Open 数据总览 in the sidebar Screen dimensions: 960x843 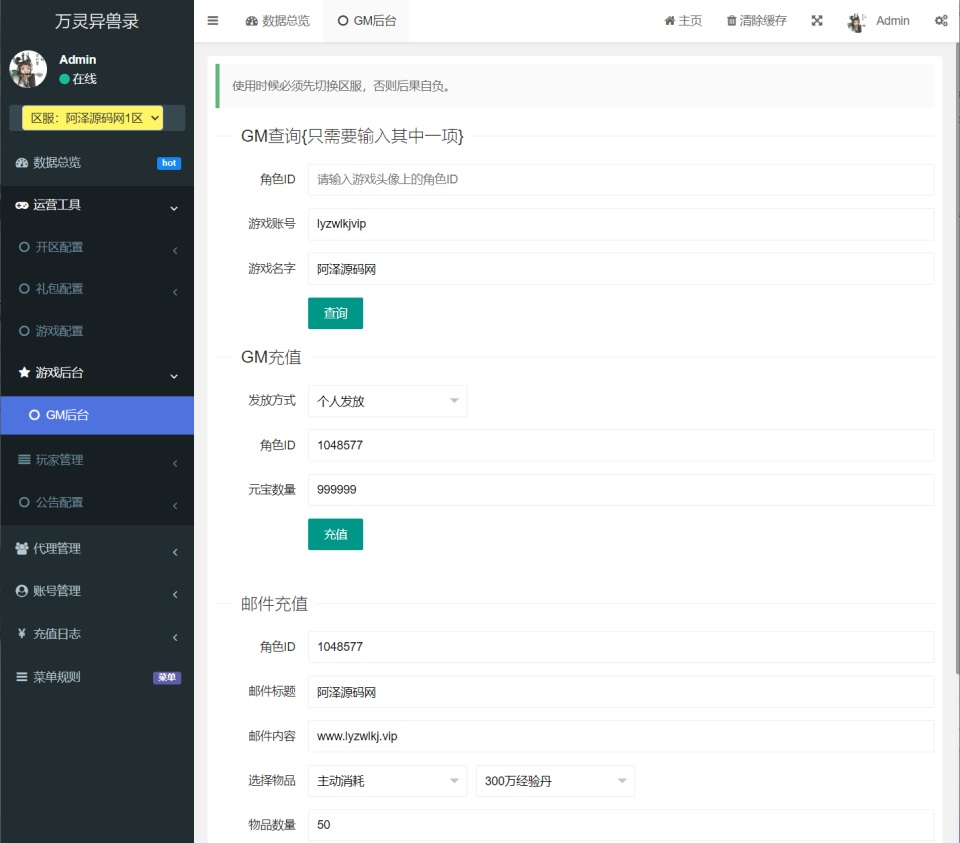97,163
